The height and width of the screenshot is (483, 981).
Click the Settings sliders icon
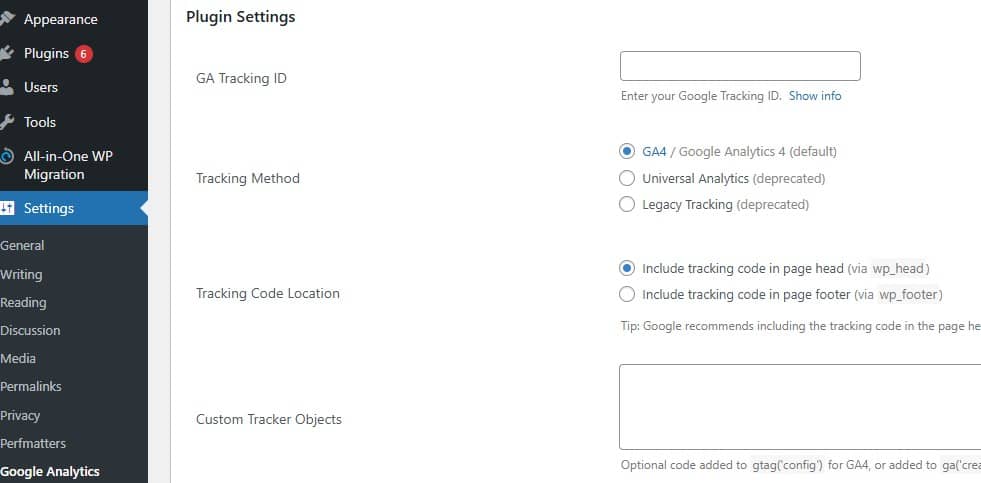tap(7, 208)
